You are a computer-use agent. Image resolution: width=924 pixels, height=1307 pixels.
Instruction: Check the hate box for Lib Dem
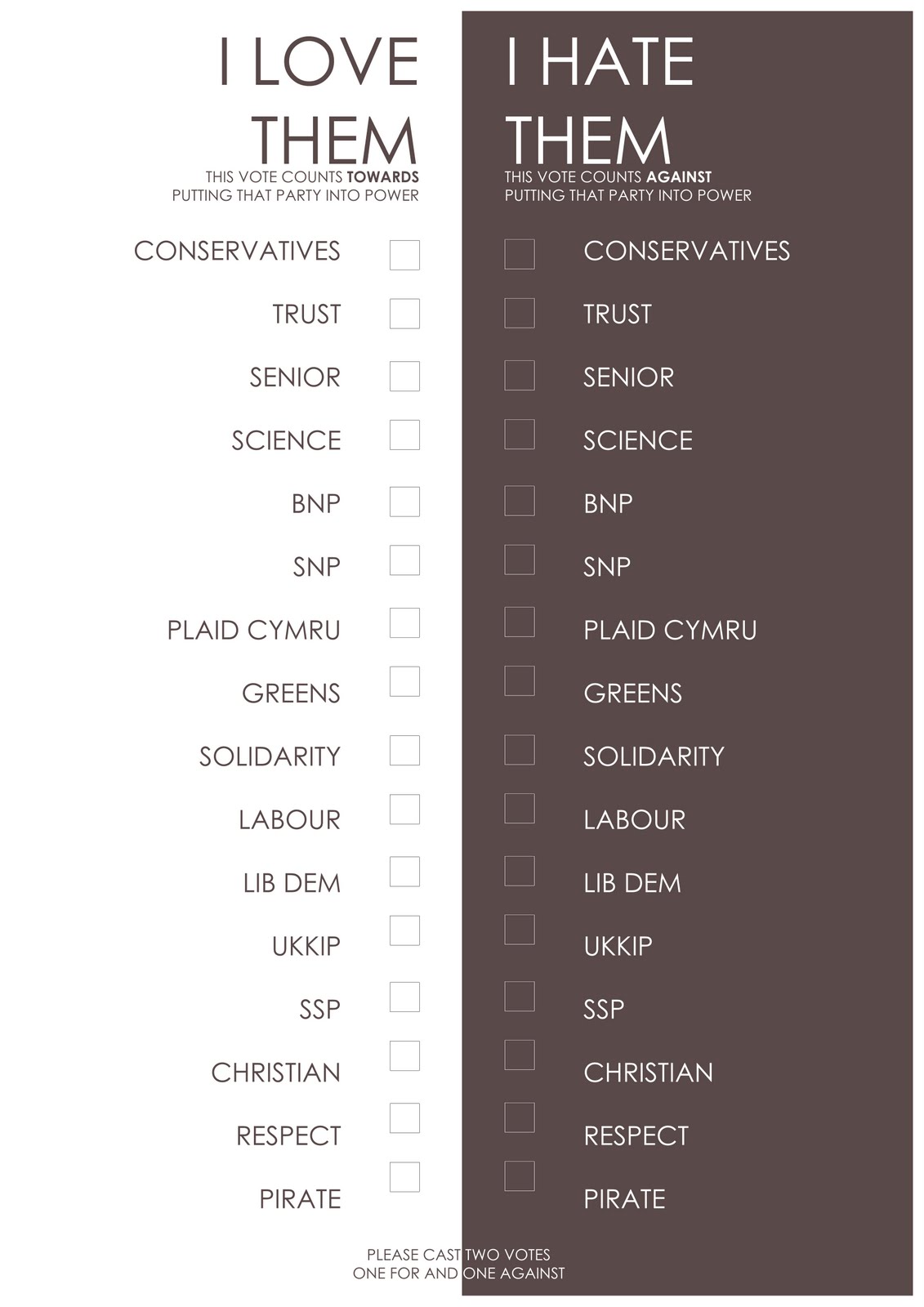pyautogui.click(x=520, y=871)
